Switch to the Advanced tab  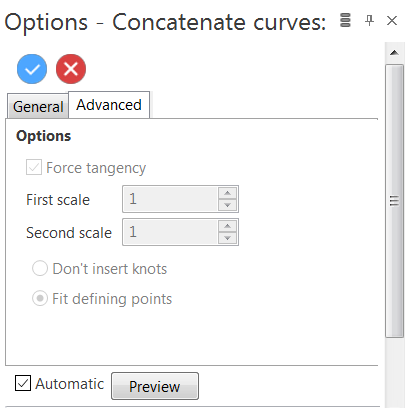coord(109,105)
